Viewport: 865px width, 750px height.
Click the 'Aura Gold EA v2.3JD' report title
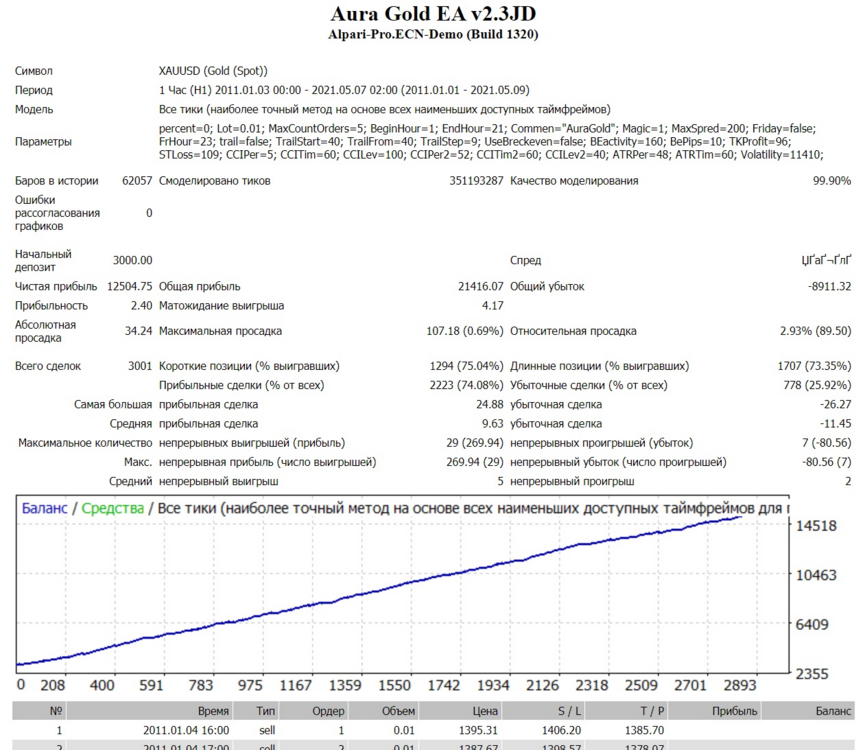433,13
